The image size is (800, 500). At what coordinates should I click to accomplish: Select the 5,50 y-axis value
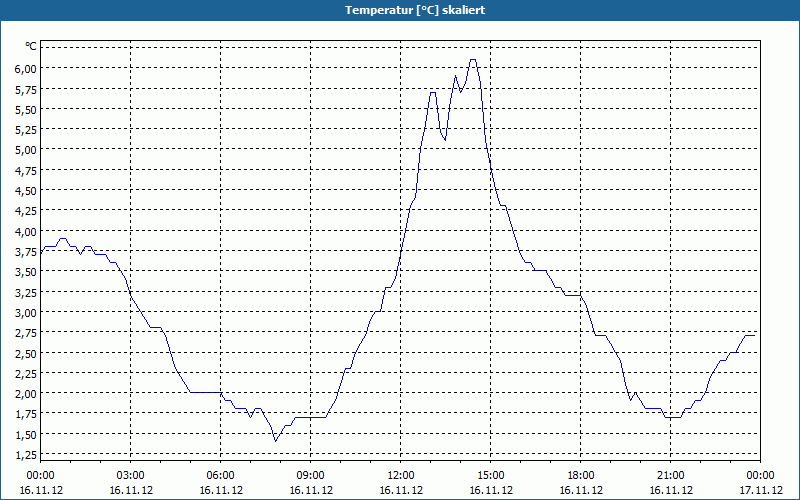27,109
